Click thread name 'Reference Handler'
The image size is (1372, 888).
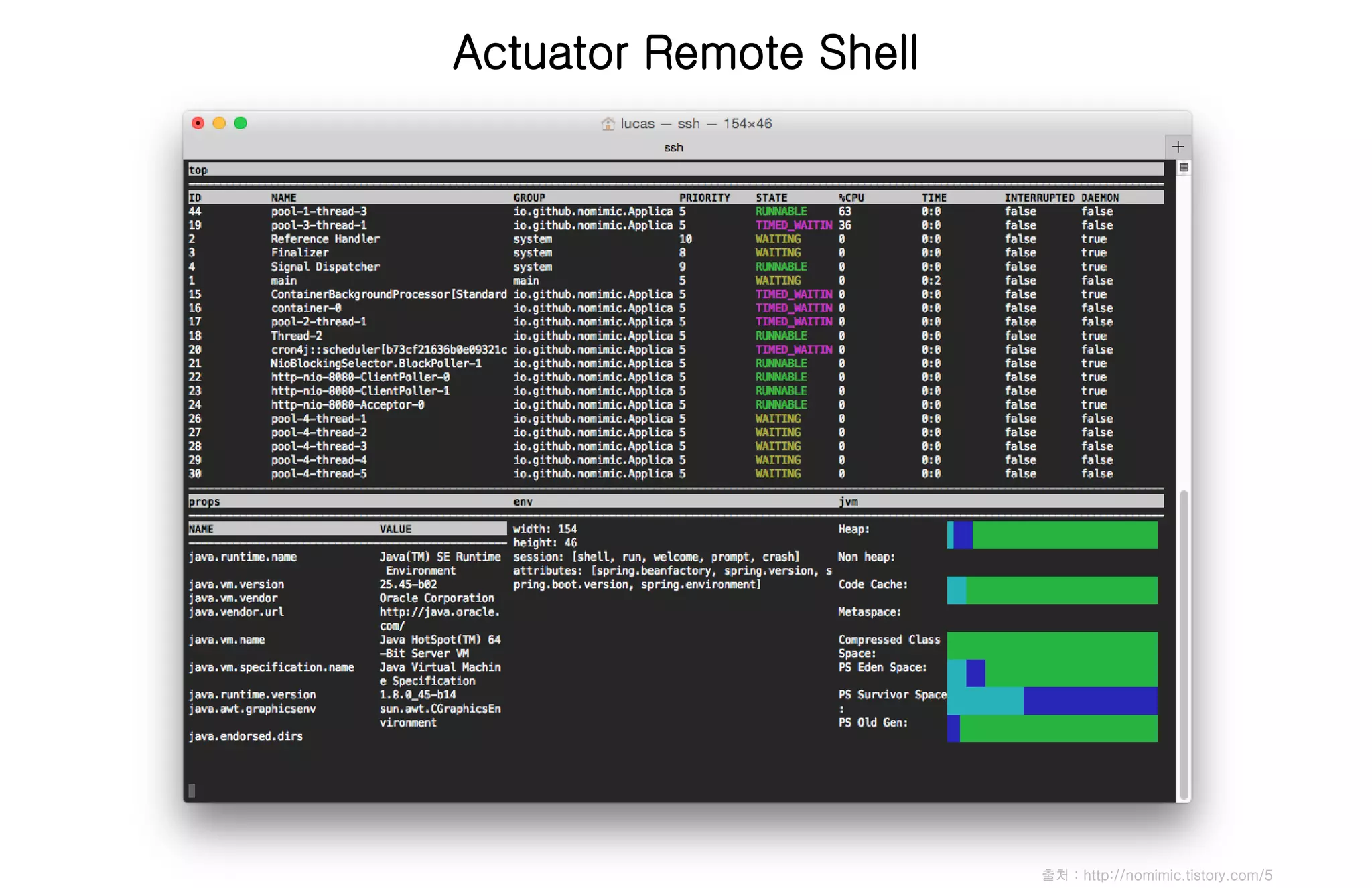pos(325,239)
